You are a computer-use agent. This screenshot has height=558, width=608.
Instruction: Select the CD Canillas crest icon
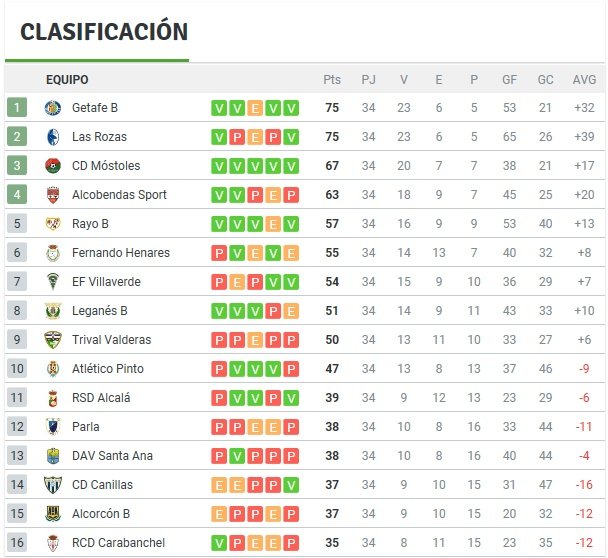coord(53,485)
